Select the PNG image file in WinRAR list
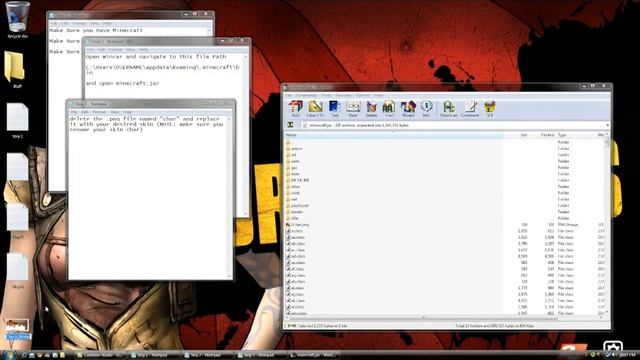This screenshot has height=360, width=640. (x=444, y=224)
